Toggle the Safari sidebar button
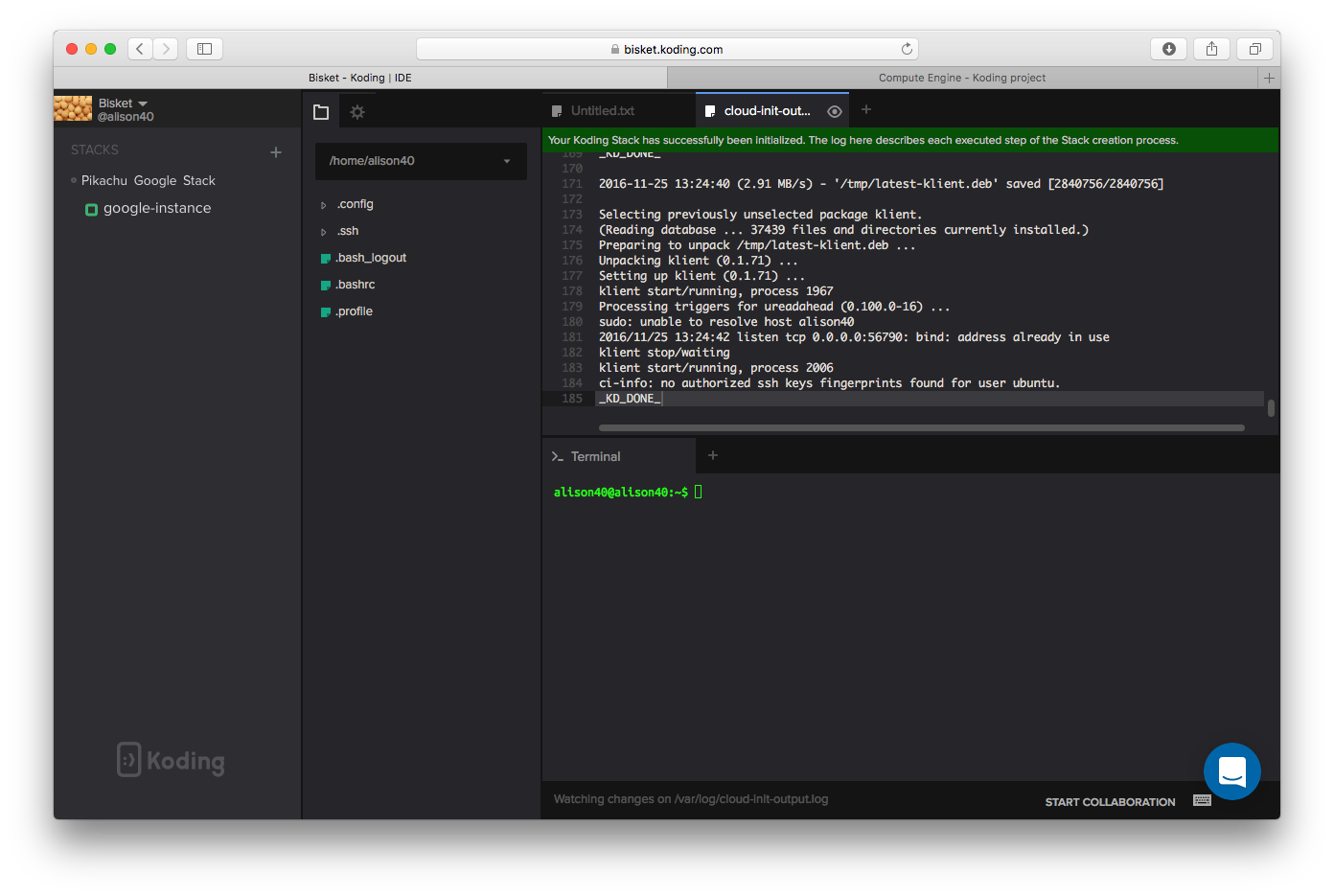Viewport: 1334px width, 896px height. 204,49
